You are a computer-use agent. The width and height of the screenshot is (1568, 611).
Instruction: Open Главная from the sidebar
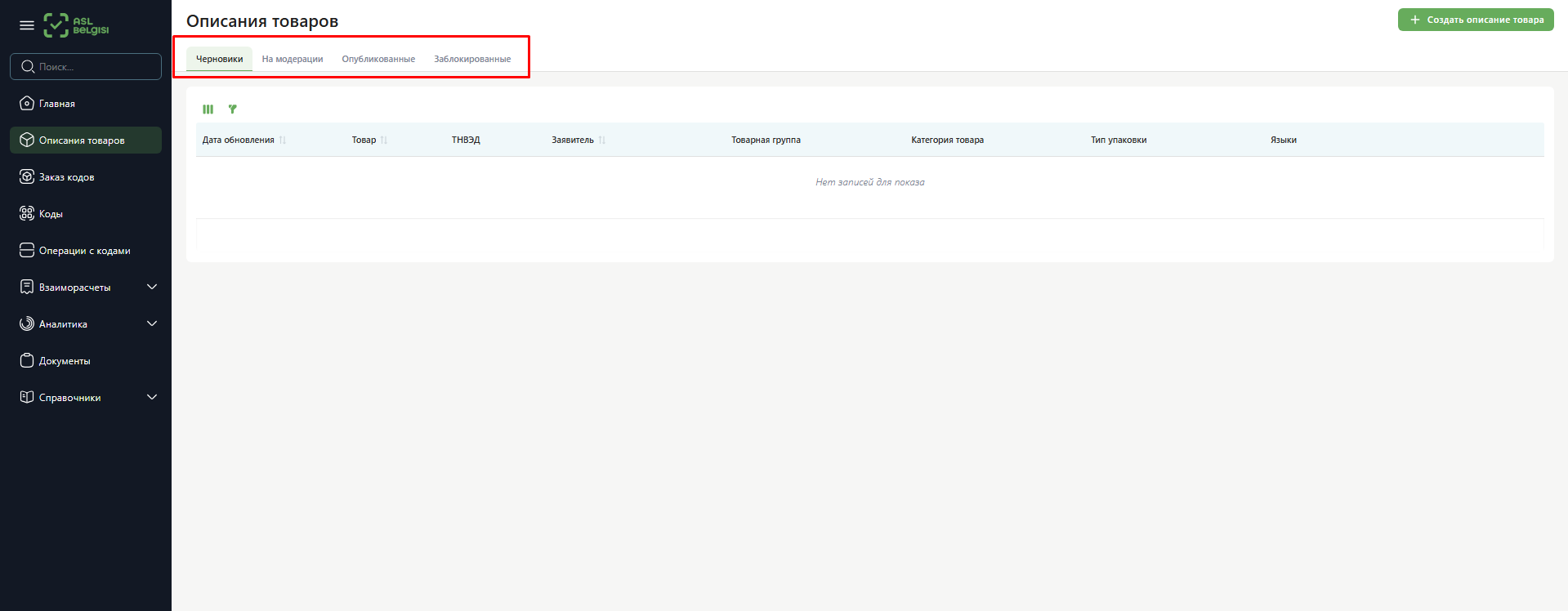coord(57,104)
